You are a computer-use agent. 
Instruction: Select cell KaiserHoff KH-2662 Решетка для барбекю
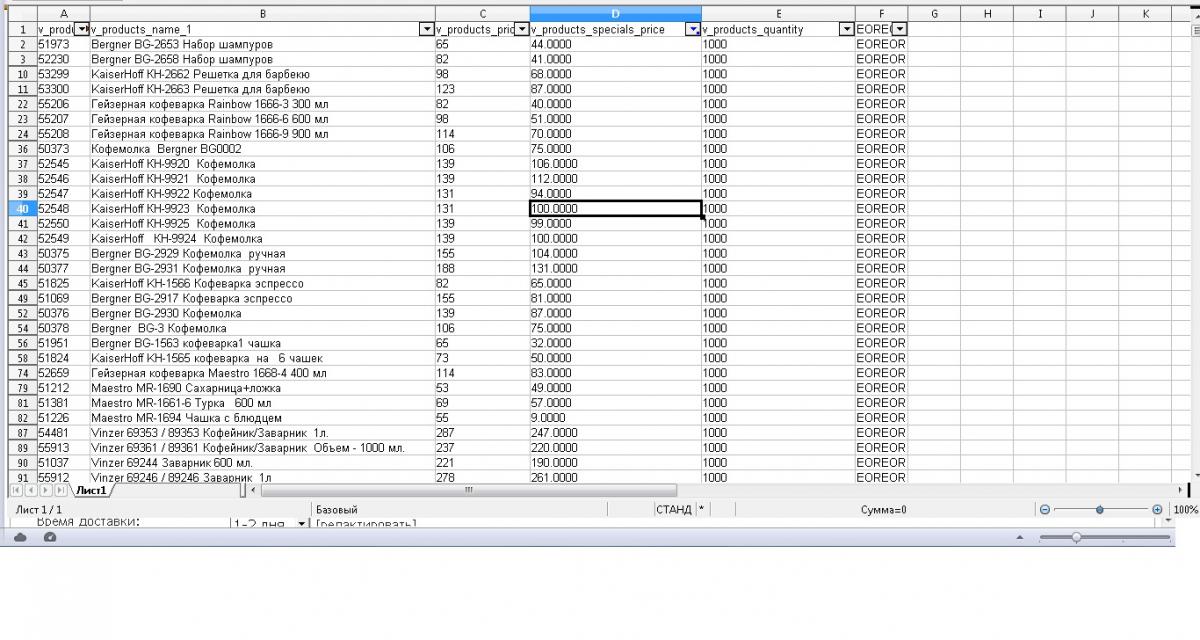click(x=262, y=75)
